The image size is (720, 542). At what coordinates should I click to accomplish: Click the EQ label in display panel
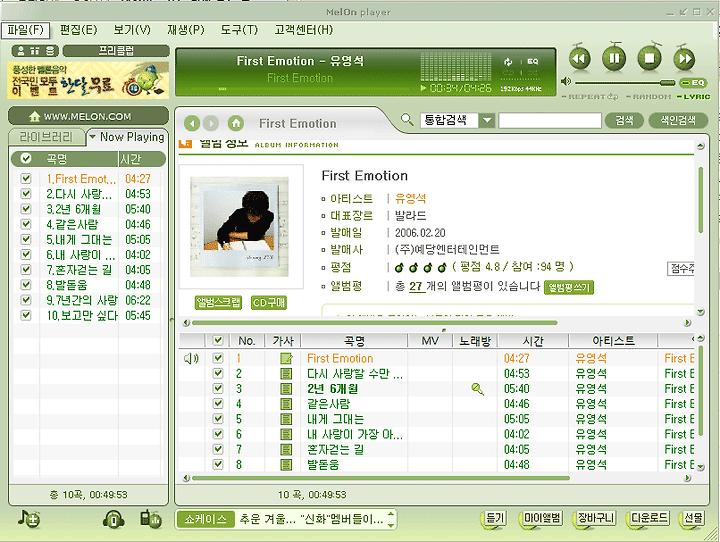(x=533, y=62)
